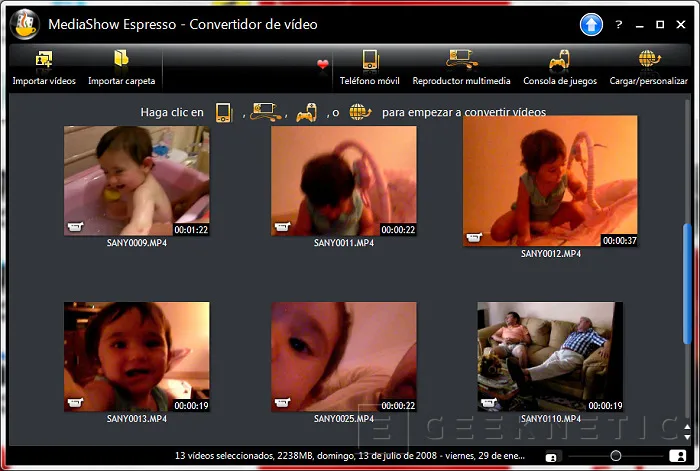Viewport: 700px width, 471px height.
Task: Click camcorder icon on SANY0013.MP4 thumbnail
Action: (x=75, y=403)
